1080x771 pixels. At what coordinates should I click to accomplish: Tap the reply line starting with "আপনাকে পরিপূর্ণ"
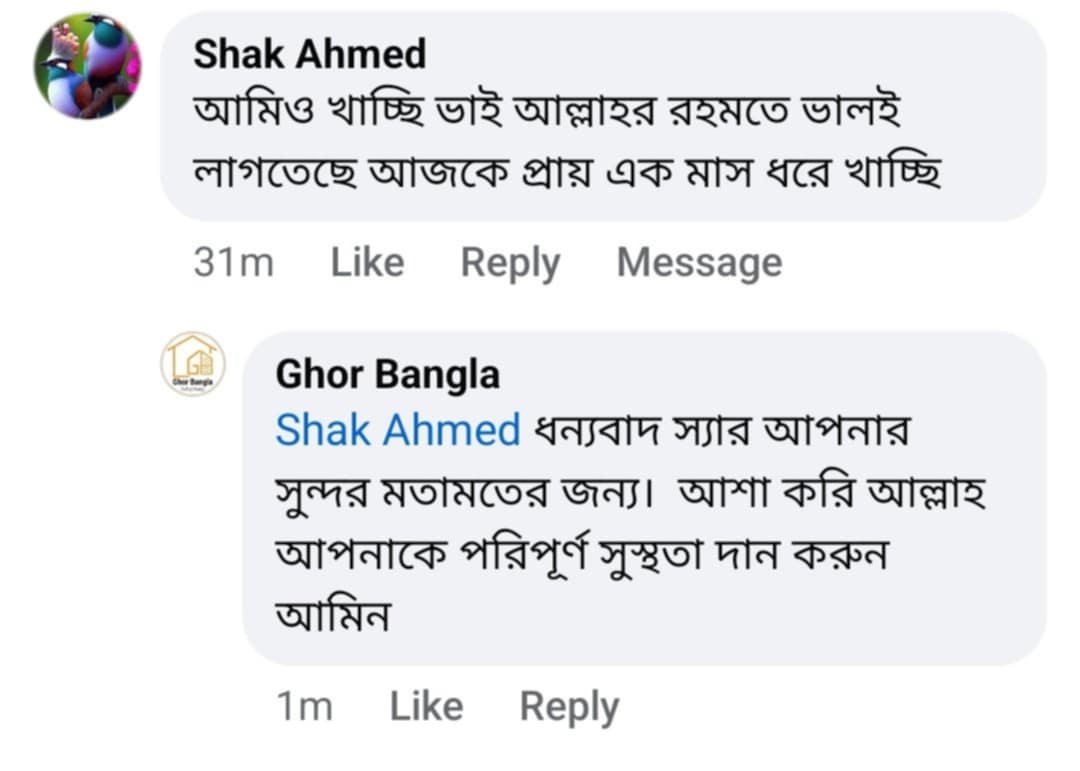[x=580, y=556]
